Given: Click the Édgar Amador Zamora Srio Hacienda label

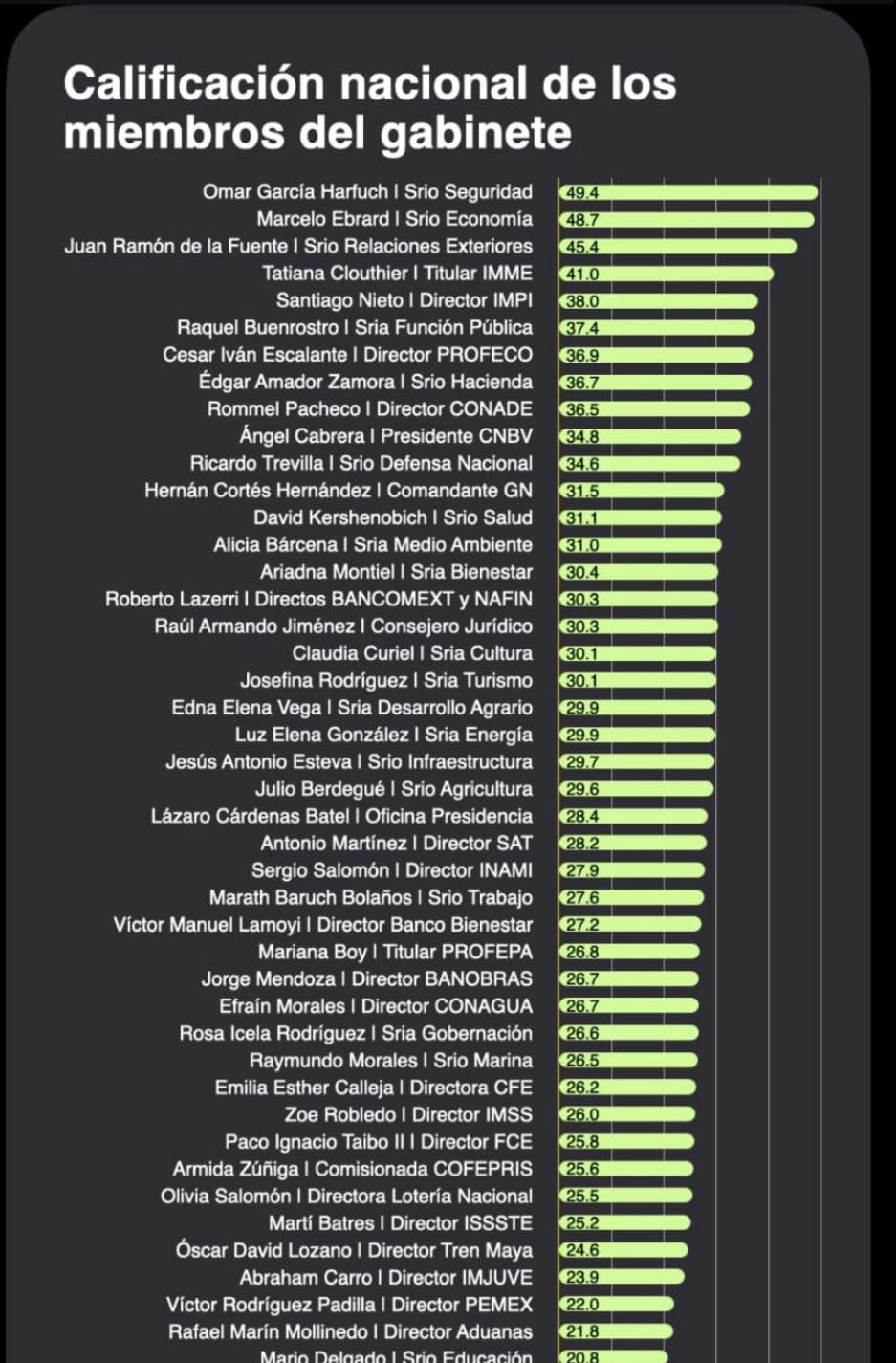Looking at the screenshot, I should (365, 383).
